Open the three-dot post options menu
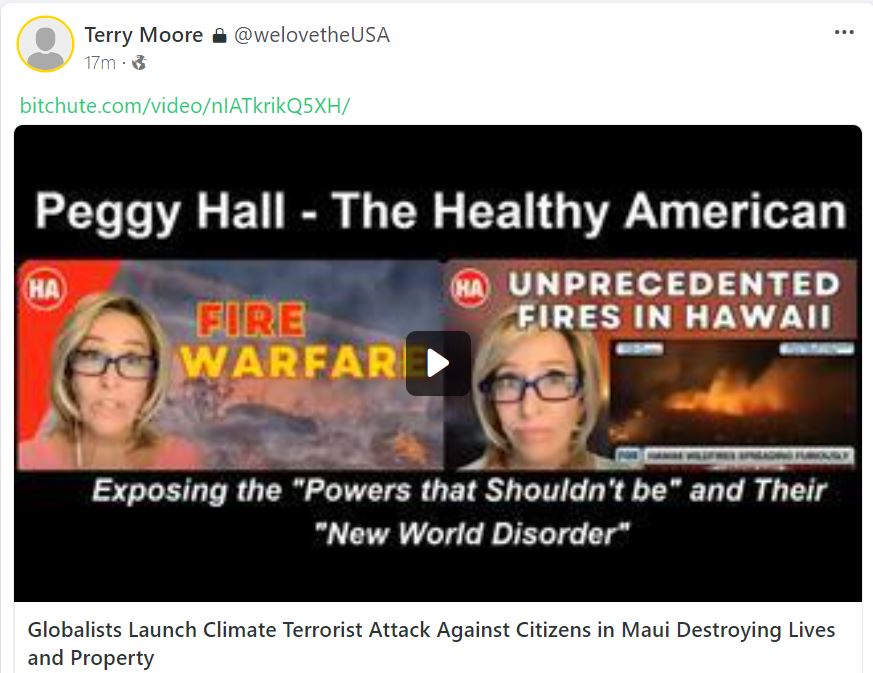The width and height of the screenshot is (873, 673). point(844,32)
